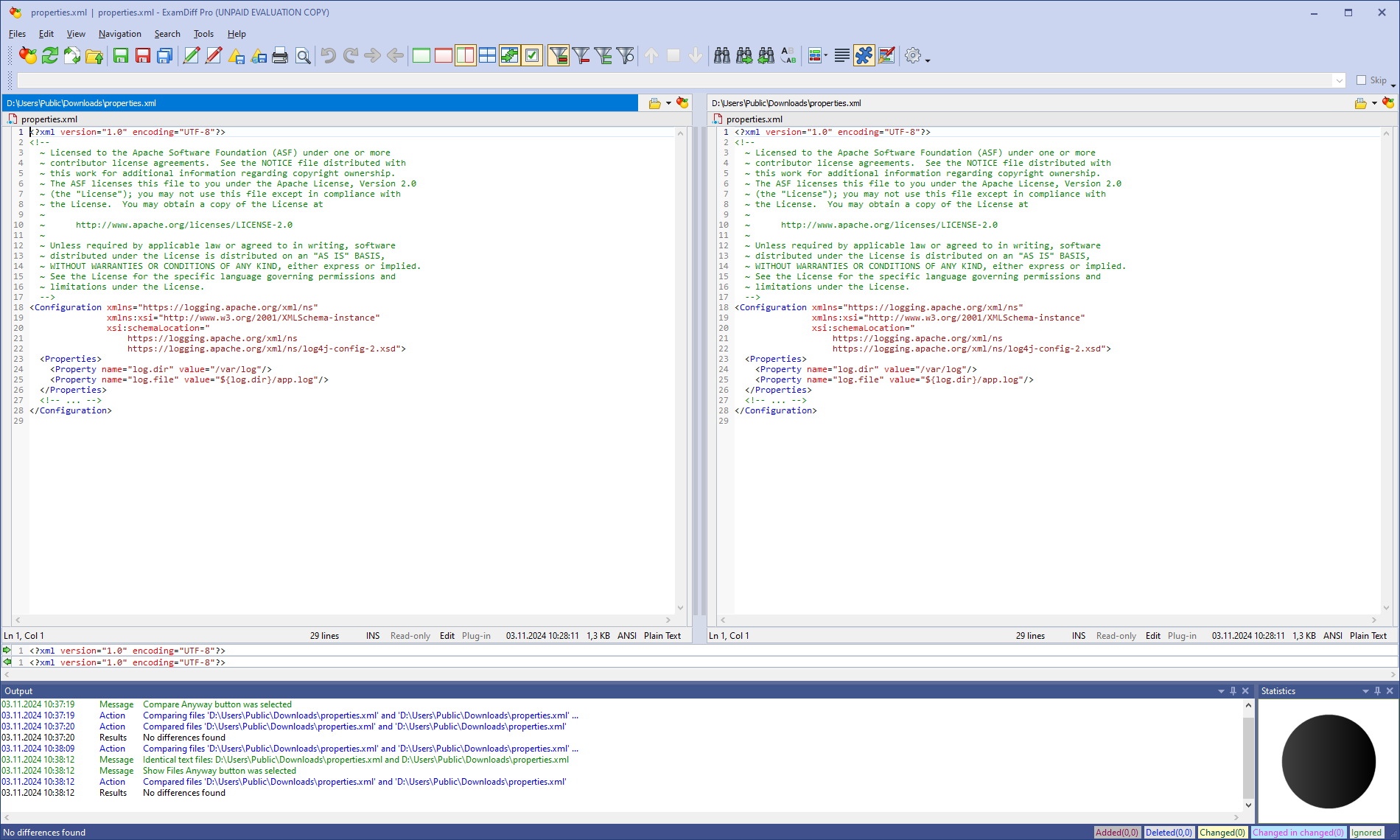This screenshot has width=1400, height=840.
Task: Open the view filter list dropdown arrow
Action: pos(825,56)
